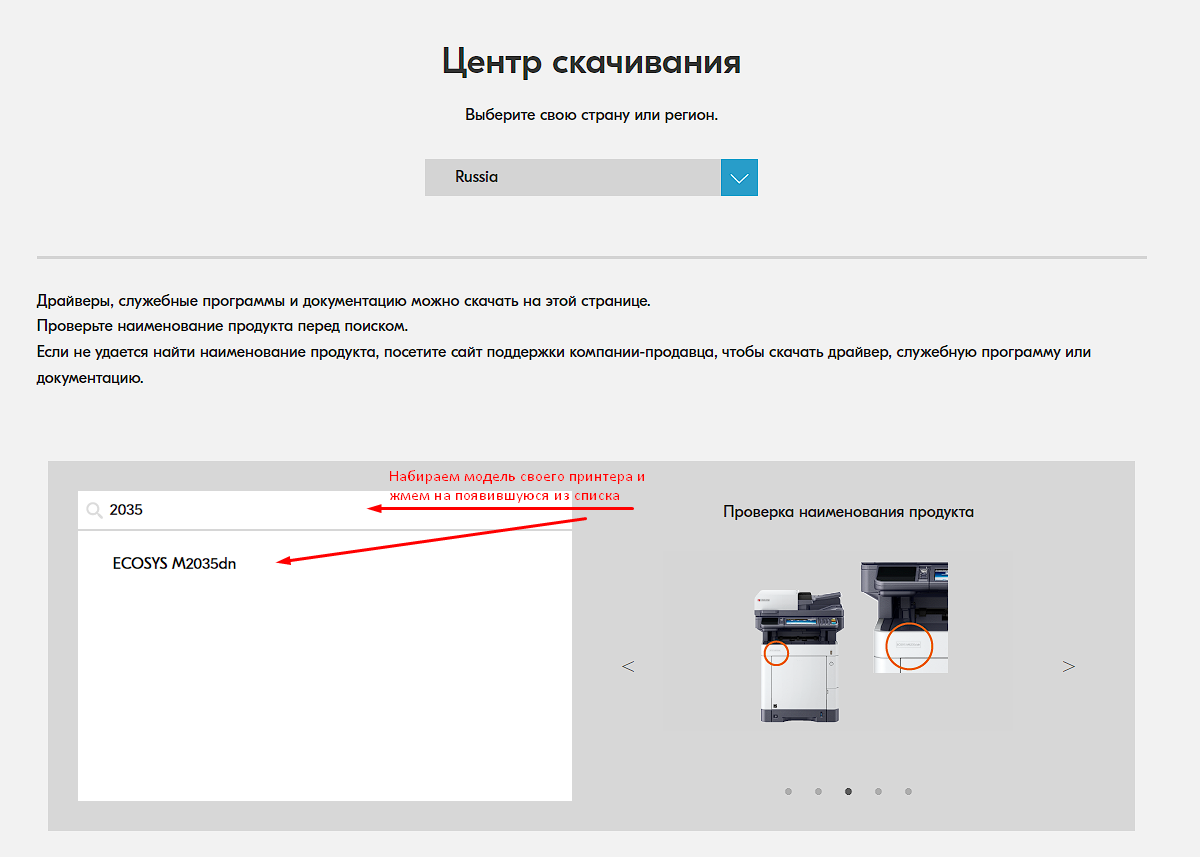1200x857 pixels.
Task: Select ECOSYS M2035dn from search results
Action: pos(175,563)
